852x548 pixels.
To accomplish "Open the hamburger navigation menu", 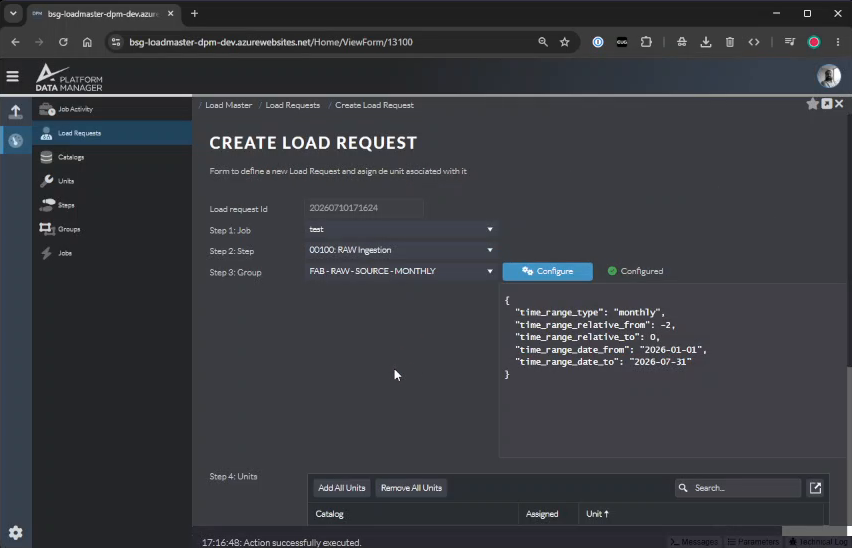I will pyautogui.click(x=12, y=77).
